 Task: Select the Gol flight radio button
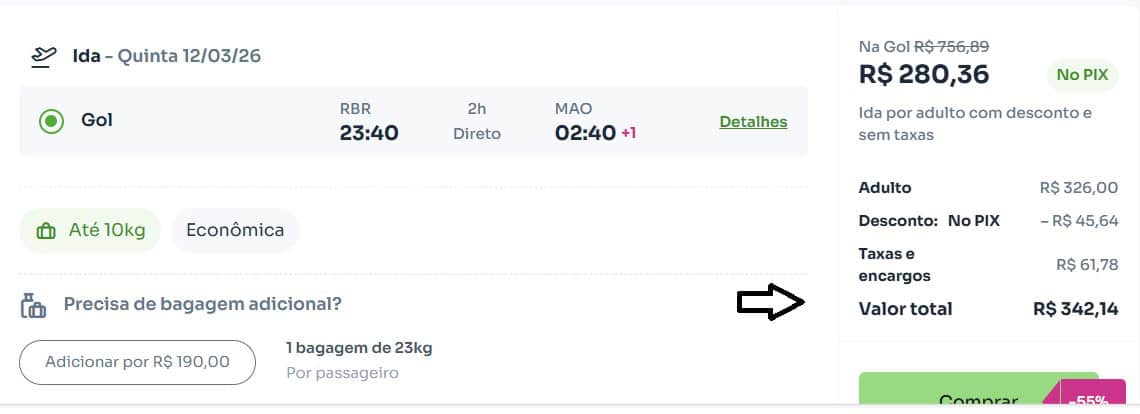(x=51, y=121)
